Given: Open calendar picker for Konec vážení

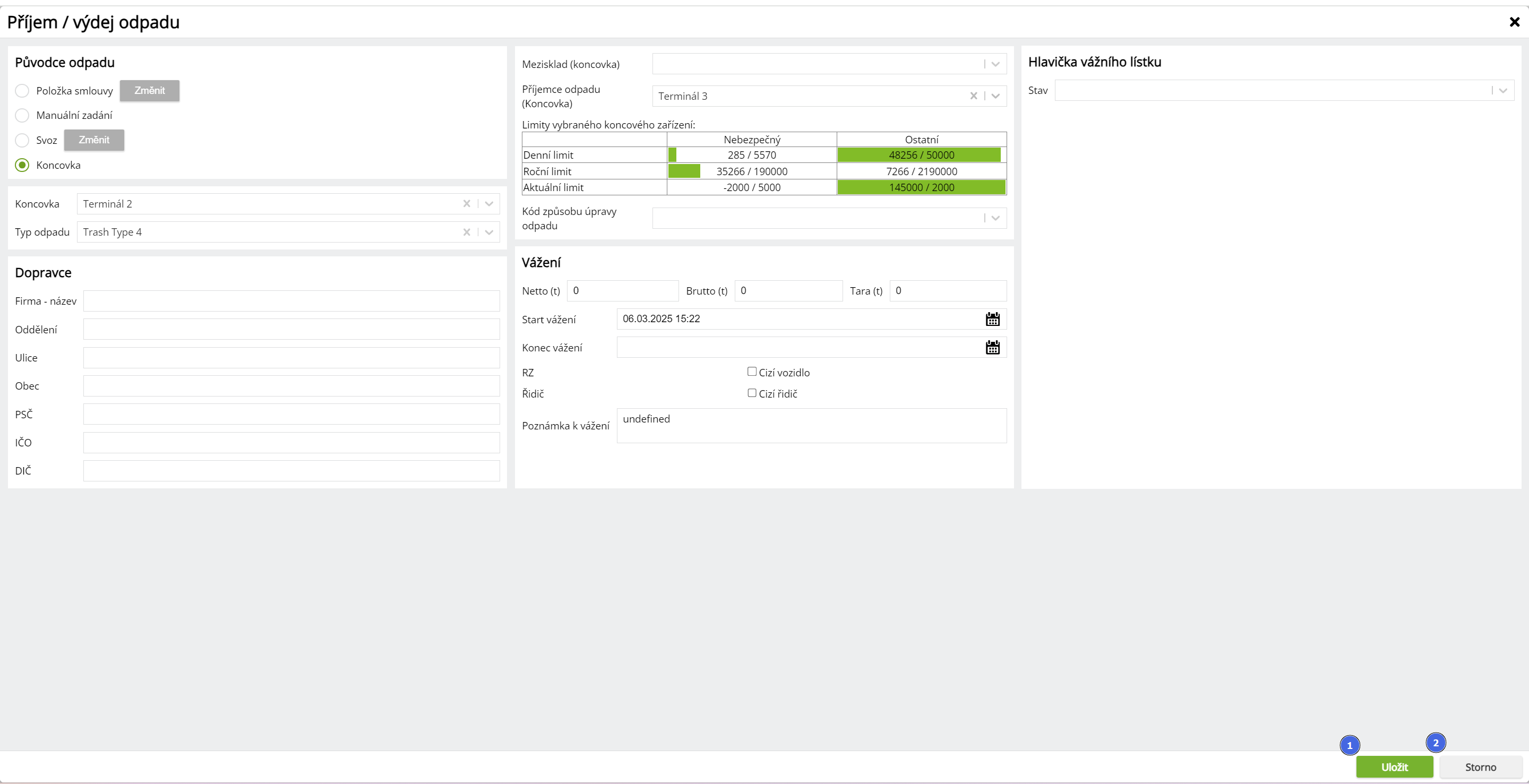Looking at the screenshot, I should tap(992, 347).
